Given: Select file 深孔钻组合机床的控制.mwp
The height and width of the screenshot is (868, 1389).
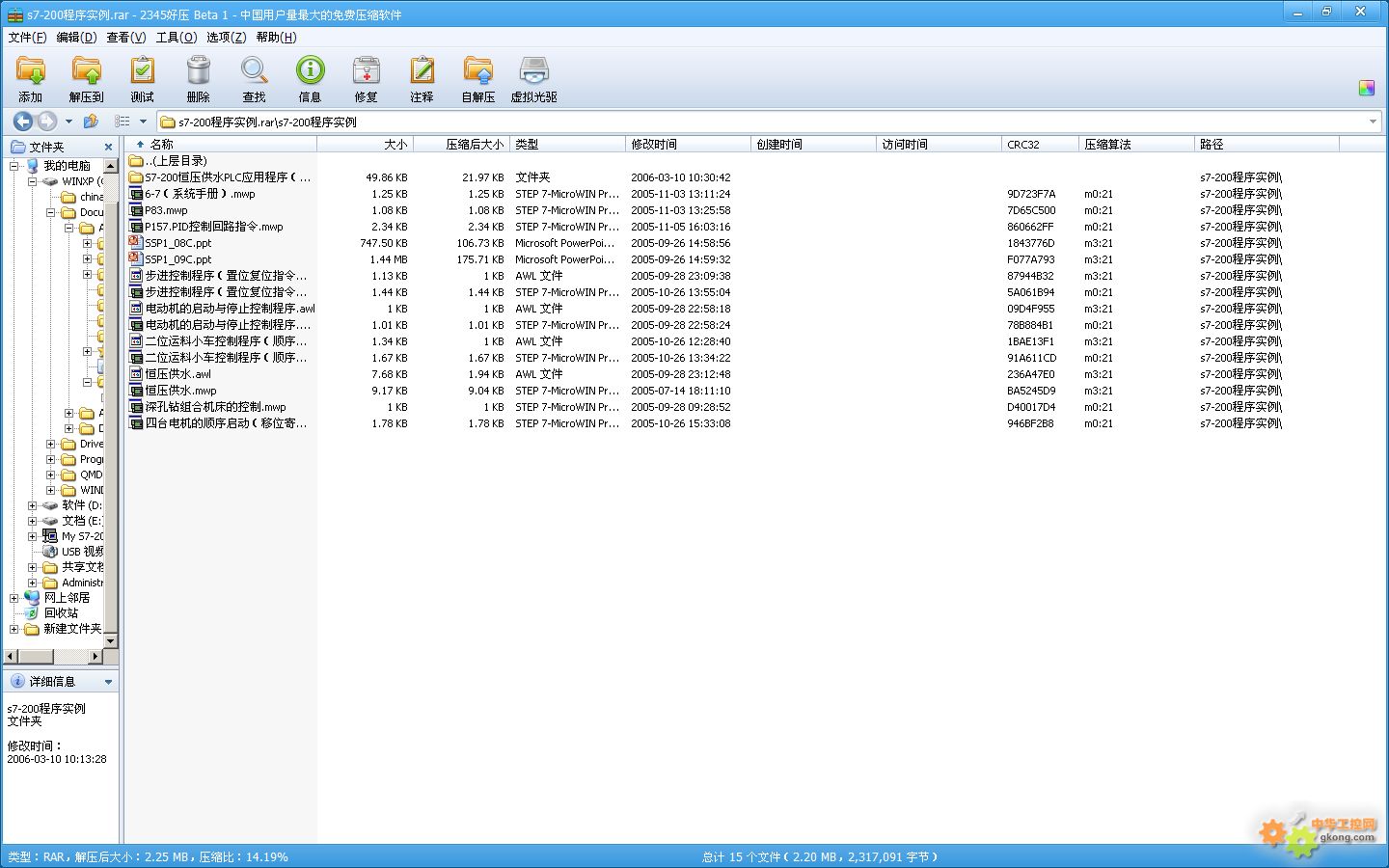Looking at the screenshot, I should (215, 407).
